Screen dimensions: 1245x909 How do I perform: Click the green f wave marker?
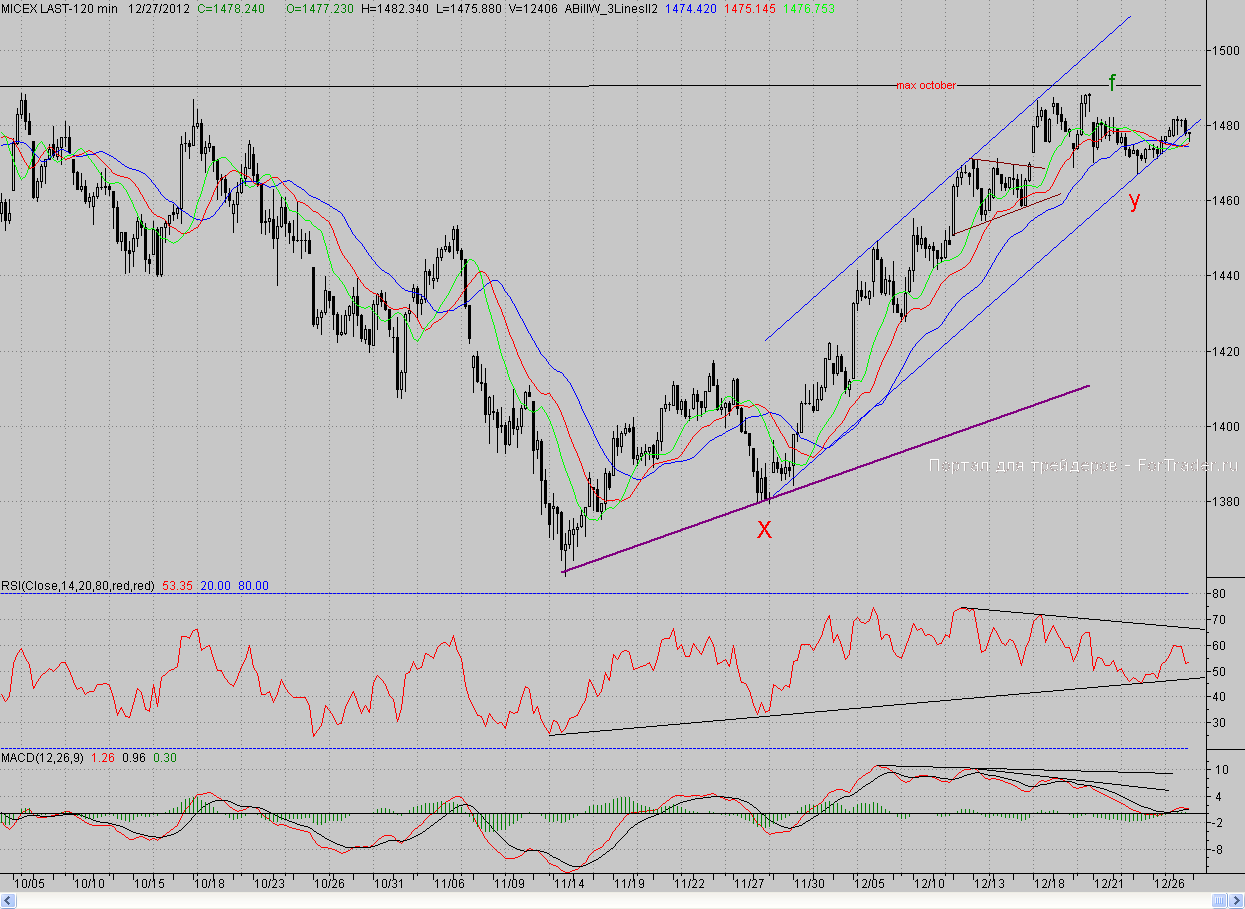coord(1111,81)
